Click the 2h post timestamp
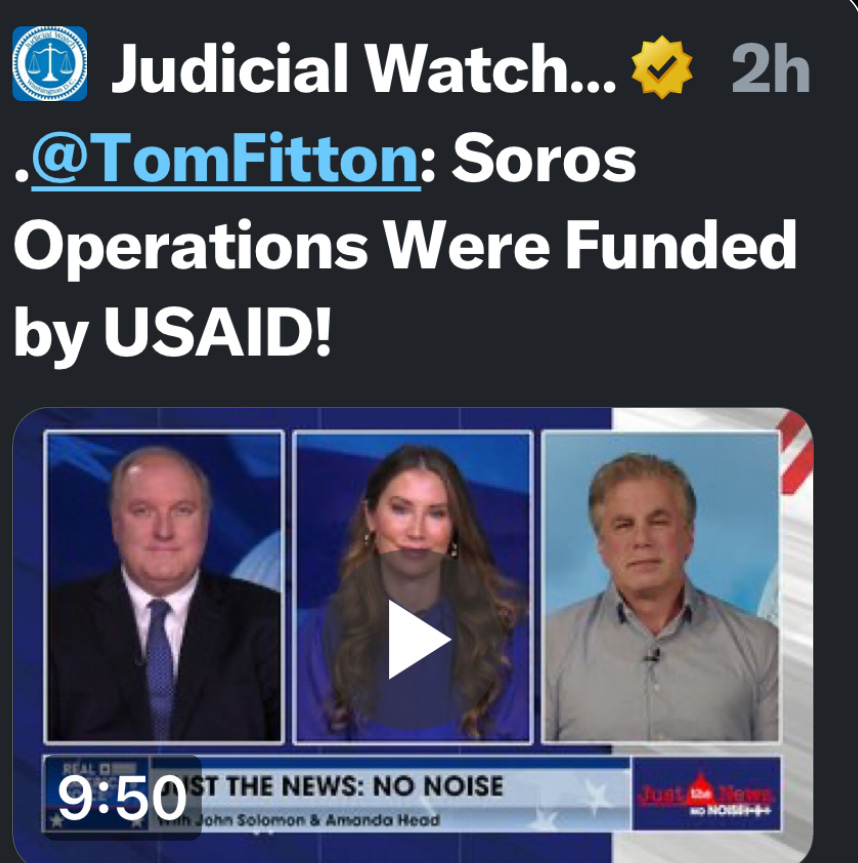 770,68
